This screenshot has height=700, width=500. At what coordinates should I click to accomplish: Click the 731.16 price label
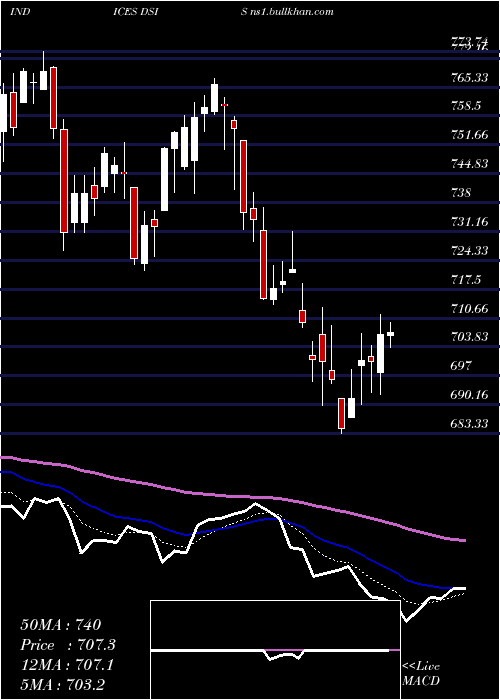point(469,222)
